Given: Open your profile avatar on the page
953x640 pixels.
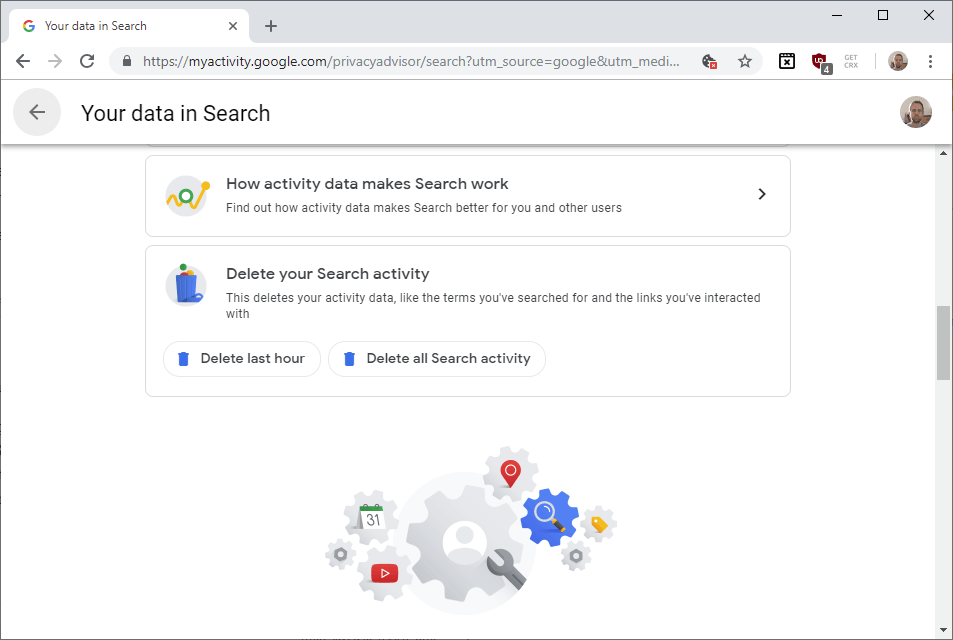Looking at the screenshot, I should (915, 111).
